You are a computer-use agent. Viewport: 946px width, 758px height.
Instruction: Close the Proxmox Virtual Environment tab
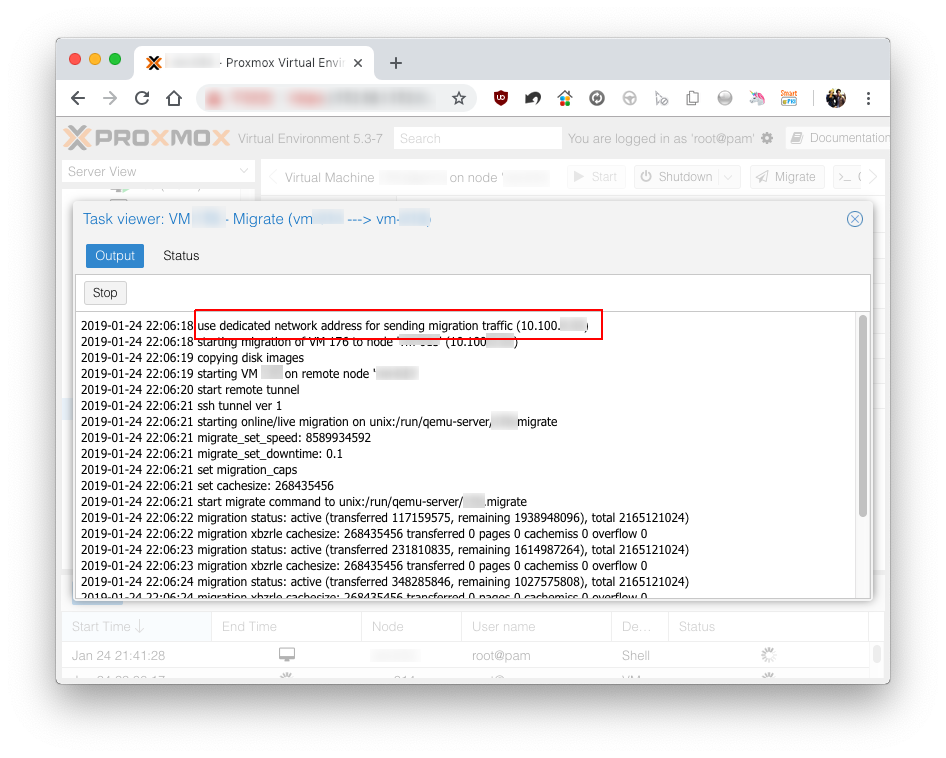358,63
